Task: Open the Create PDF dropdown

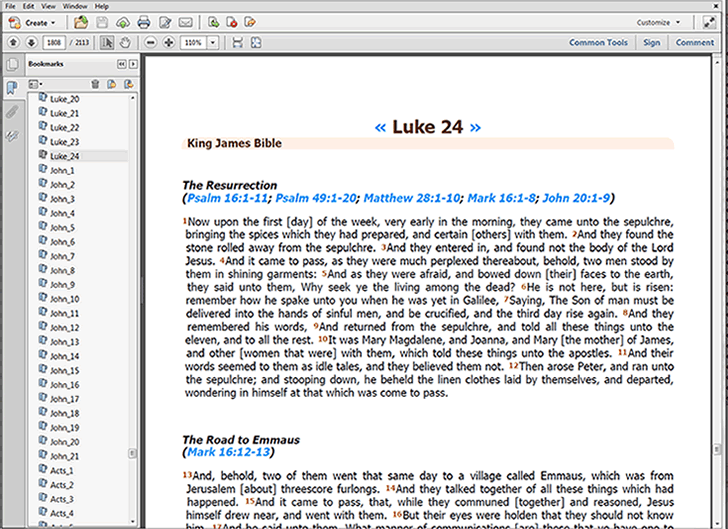Action: pos(32,22)
